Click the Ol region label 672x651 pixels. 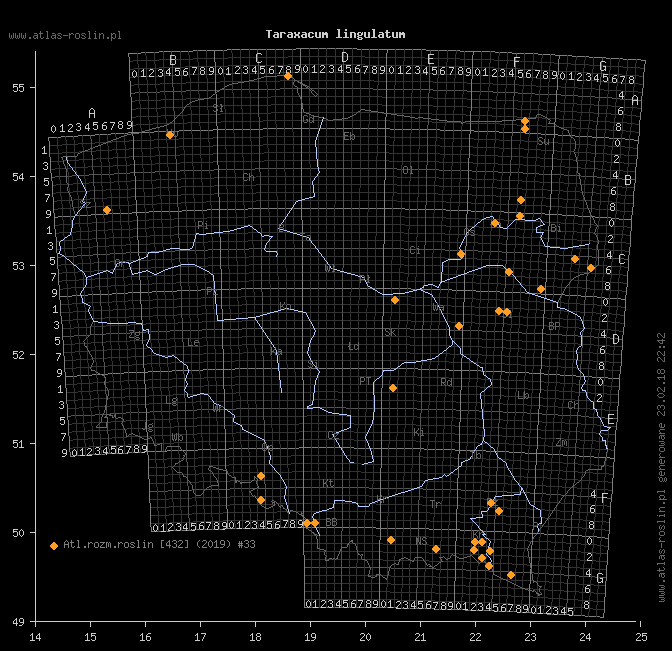coord(408,171)
